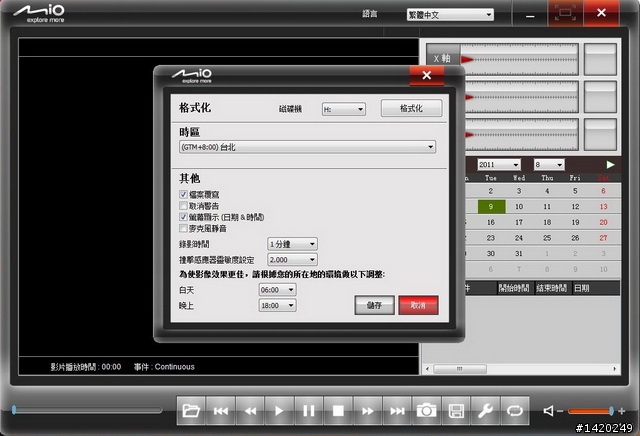
Task: Take a snapshot with the camera icon
Action: (x=427, y=411)
